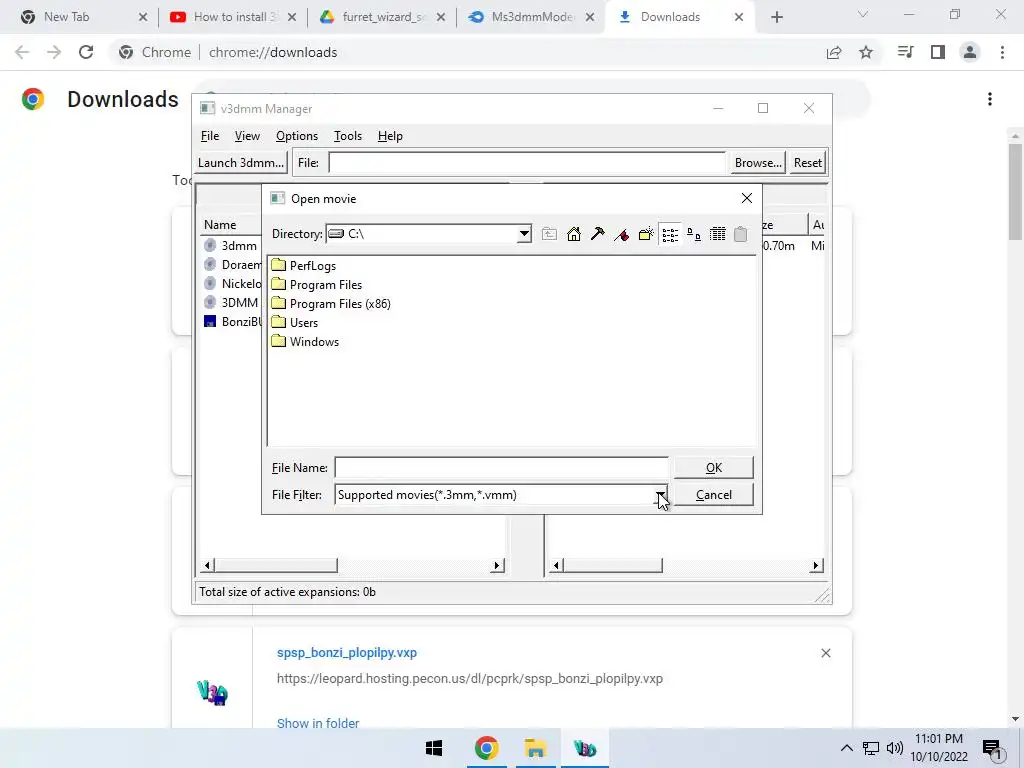Open the Downloads page three-dot menu
Viewport: 1024px width, 768px height.
990,99
